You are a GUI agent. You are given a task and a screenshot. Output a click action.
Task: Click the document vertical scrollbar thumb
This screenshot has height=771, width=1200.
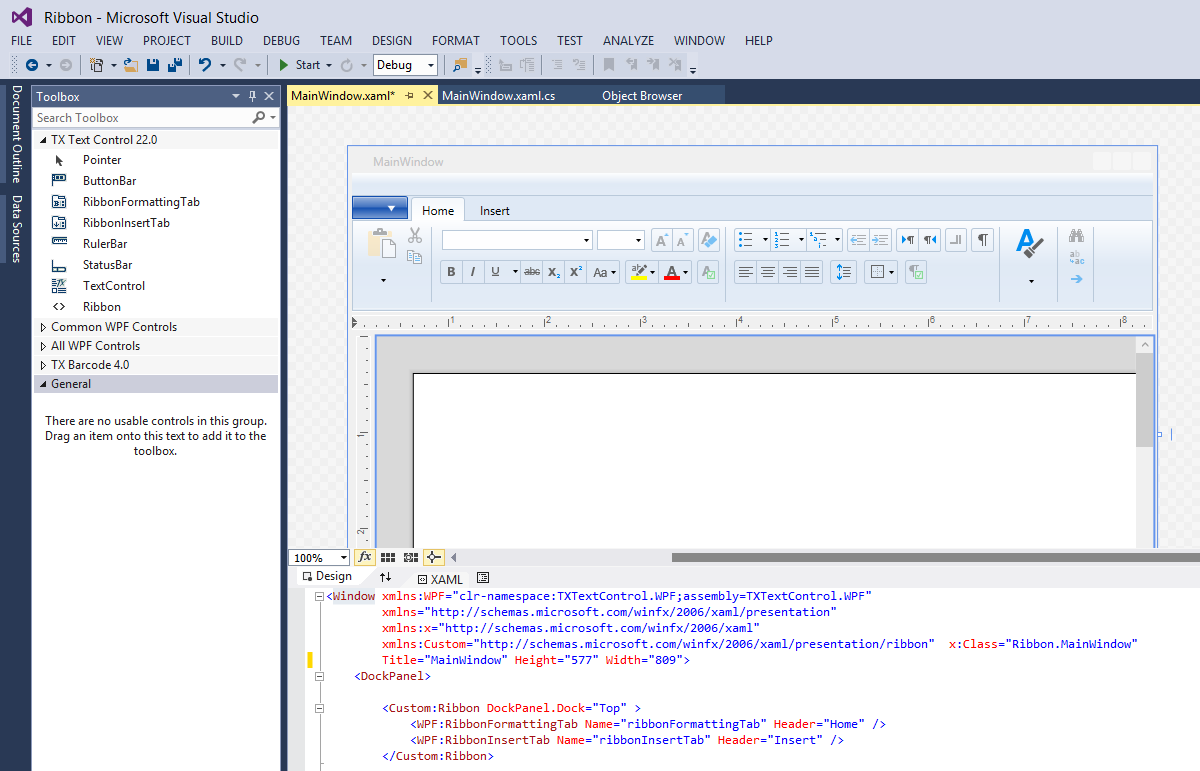(1145, 400)
